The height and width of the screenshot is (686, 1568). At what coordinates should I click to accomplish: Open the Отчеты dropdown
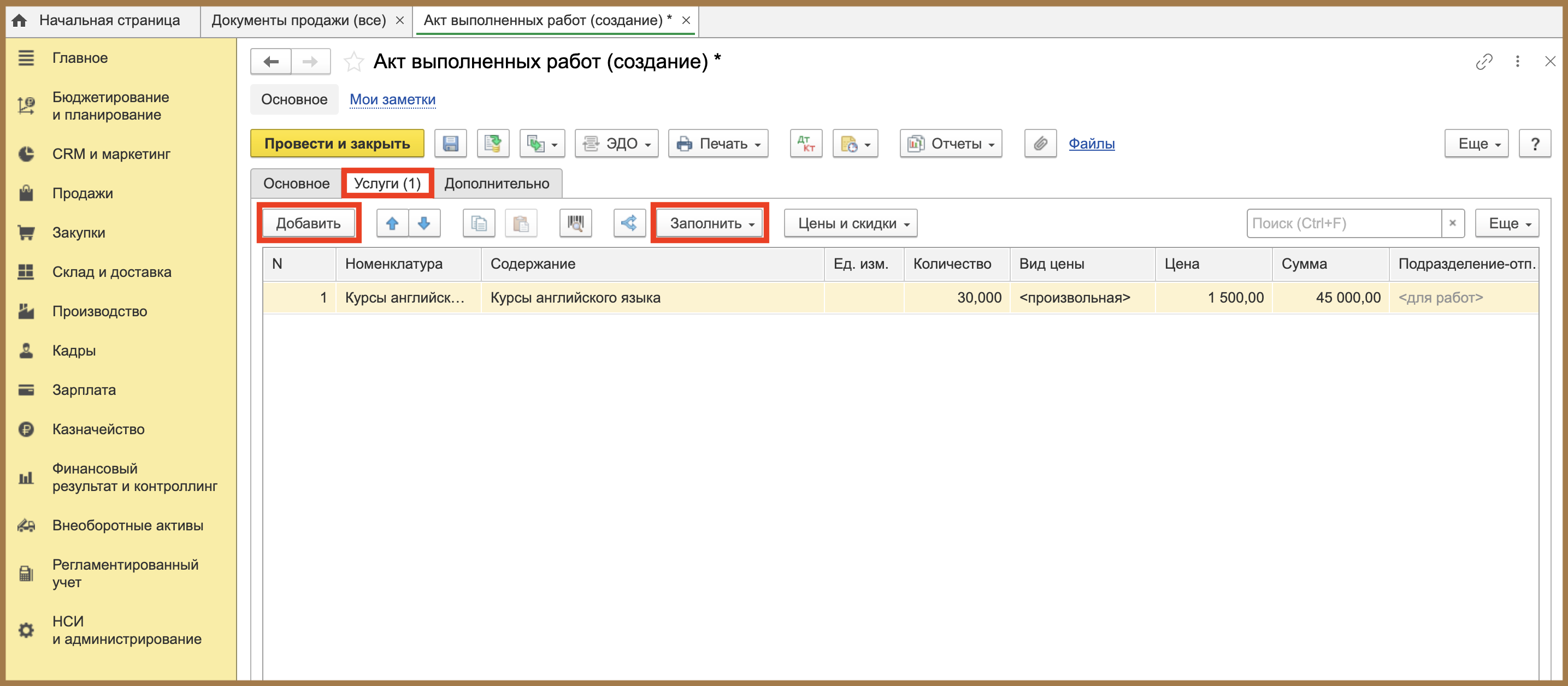click(x=951, y=144)
